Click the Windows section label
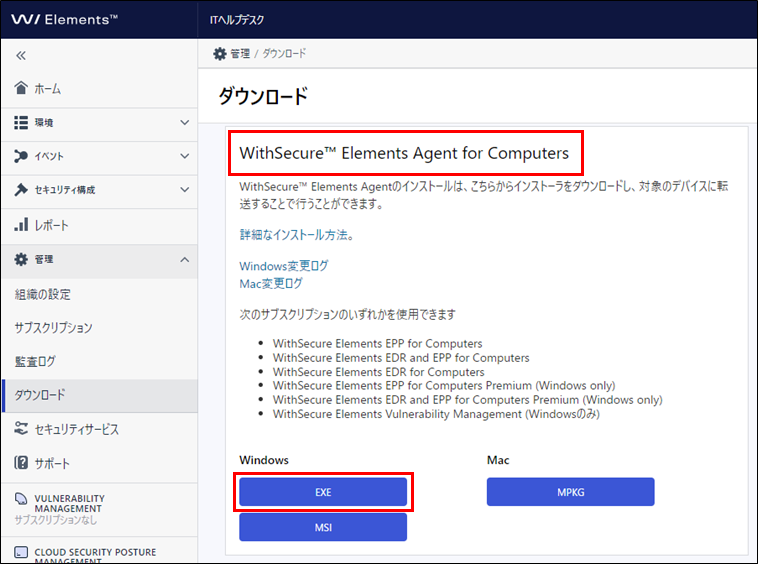The width and height of the screenshot is (758, 564). click(264, 460)
